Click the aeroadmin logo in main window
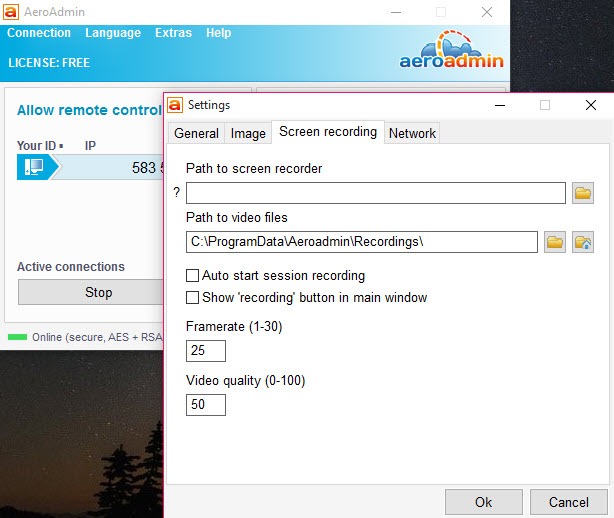Image resolution: width=614 pixels, height=518 pixels. [x=451, y=50]
